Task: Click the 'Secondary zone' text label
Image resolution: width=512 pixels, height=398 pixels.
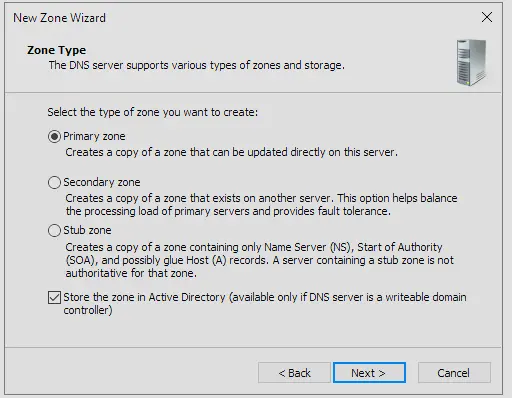Action: tap(102, 182)
